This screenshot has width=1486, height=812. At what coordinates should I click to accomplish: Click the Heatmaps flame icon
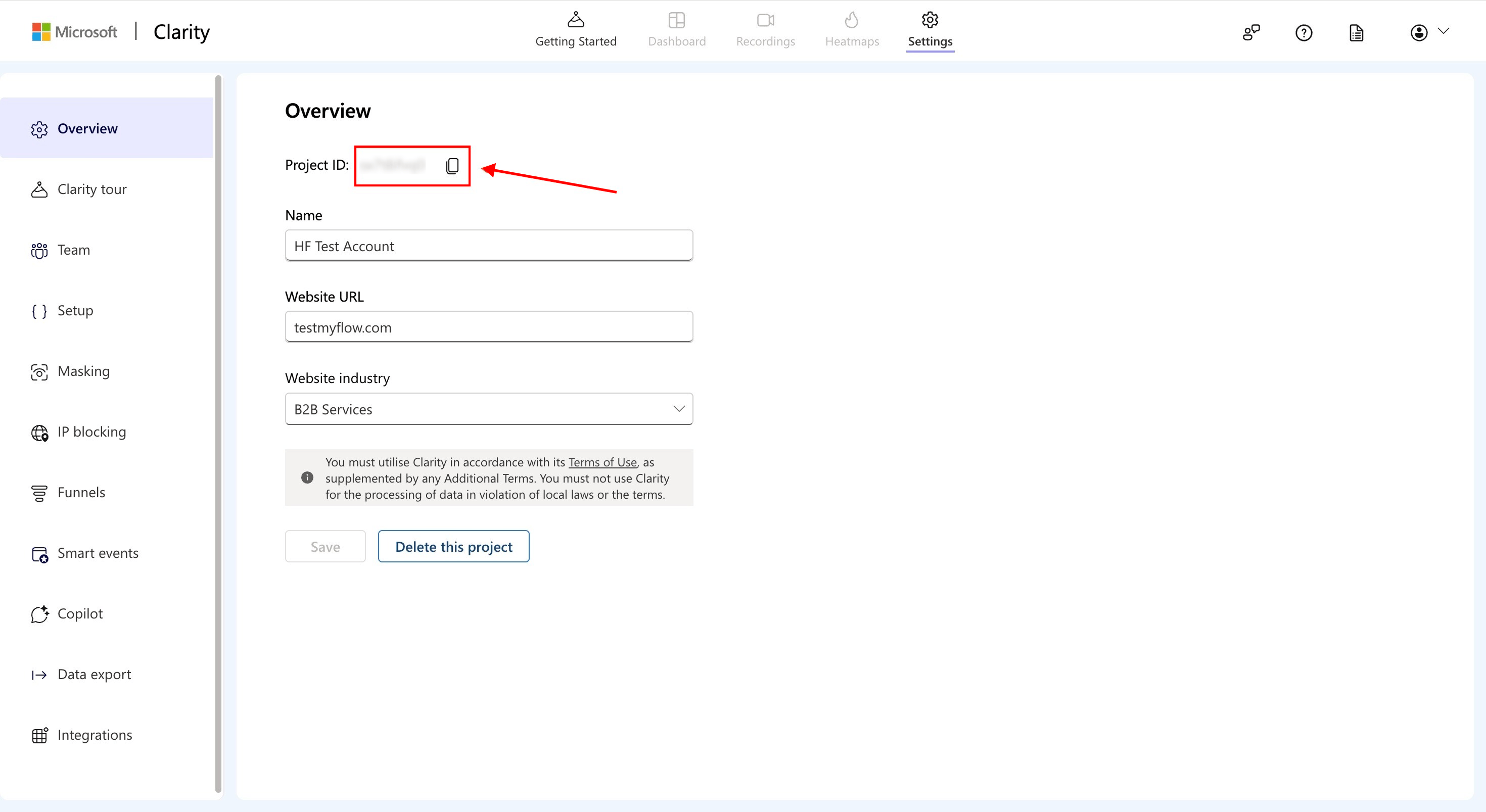click(852, 20)
